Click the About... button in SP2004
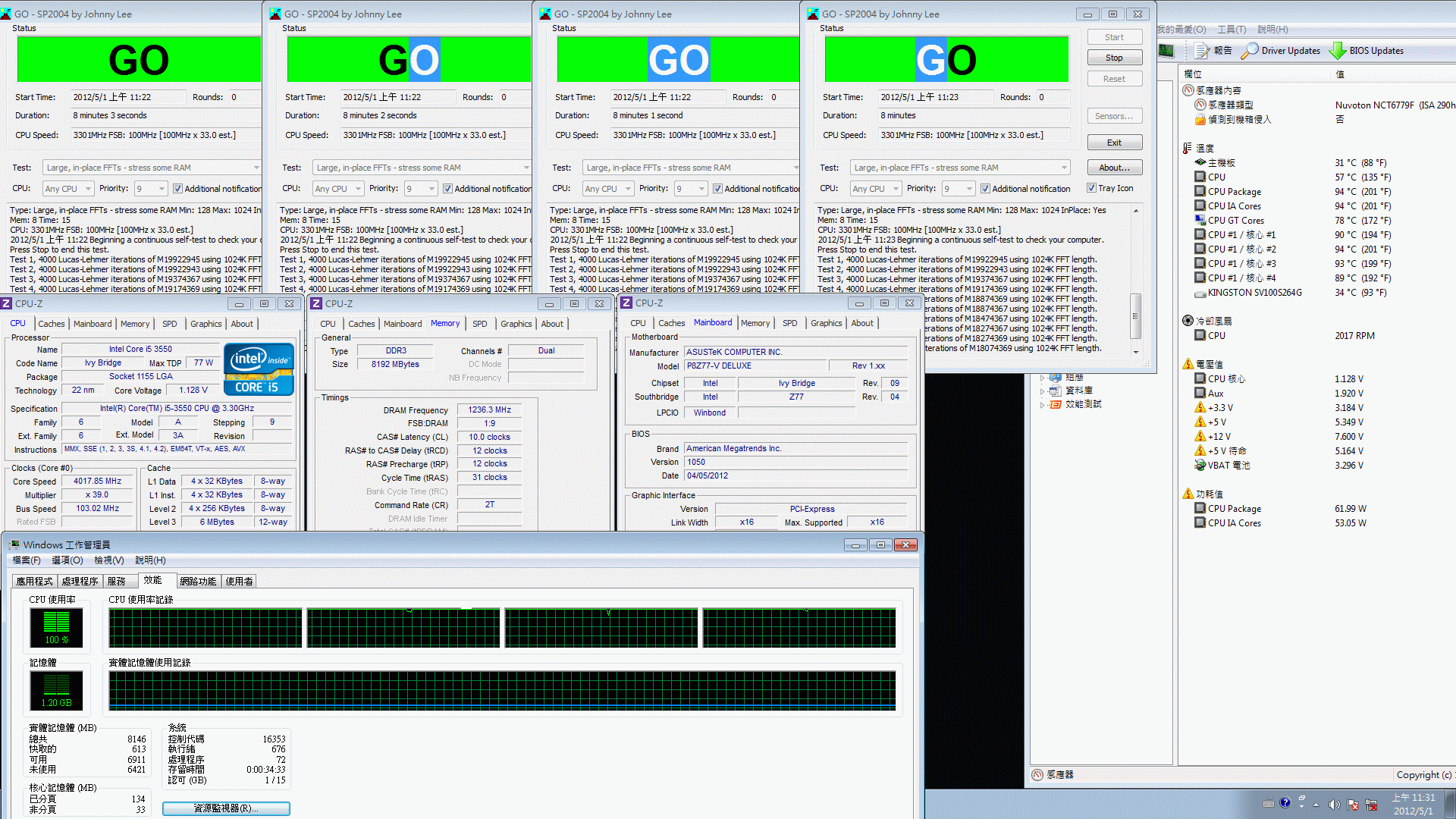Image resolution: width=1456 pixels, height=819 pixels. (x=1114, y=168)
